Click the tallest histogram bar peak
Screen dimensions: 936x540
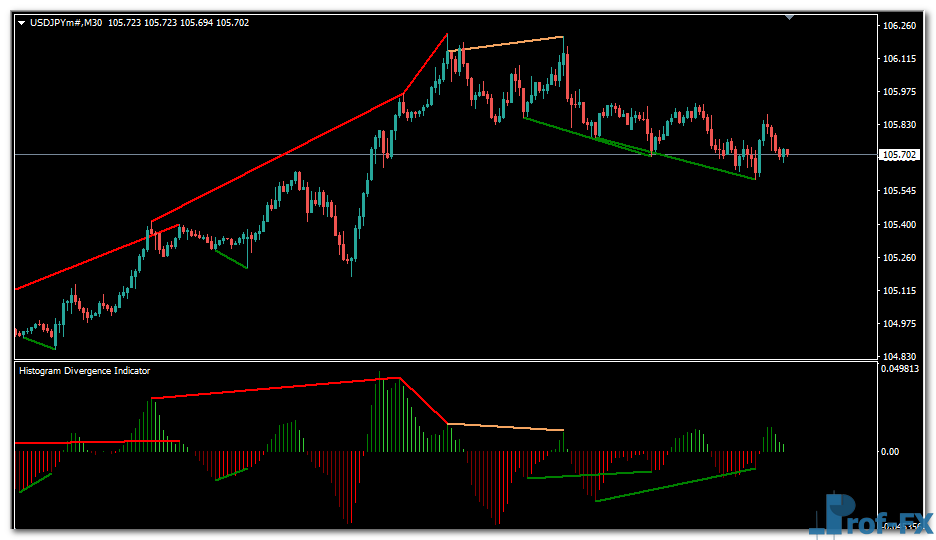382,378
